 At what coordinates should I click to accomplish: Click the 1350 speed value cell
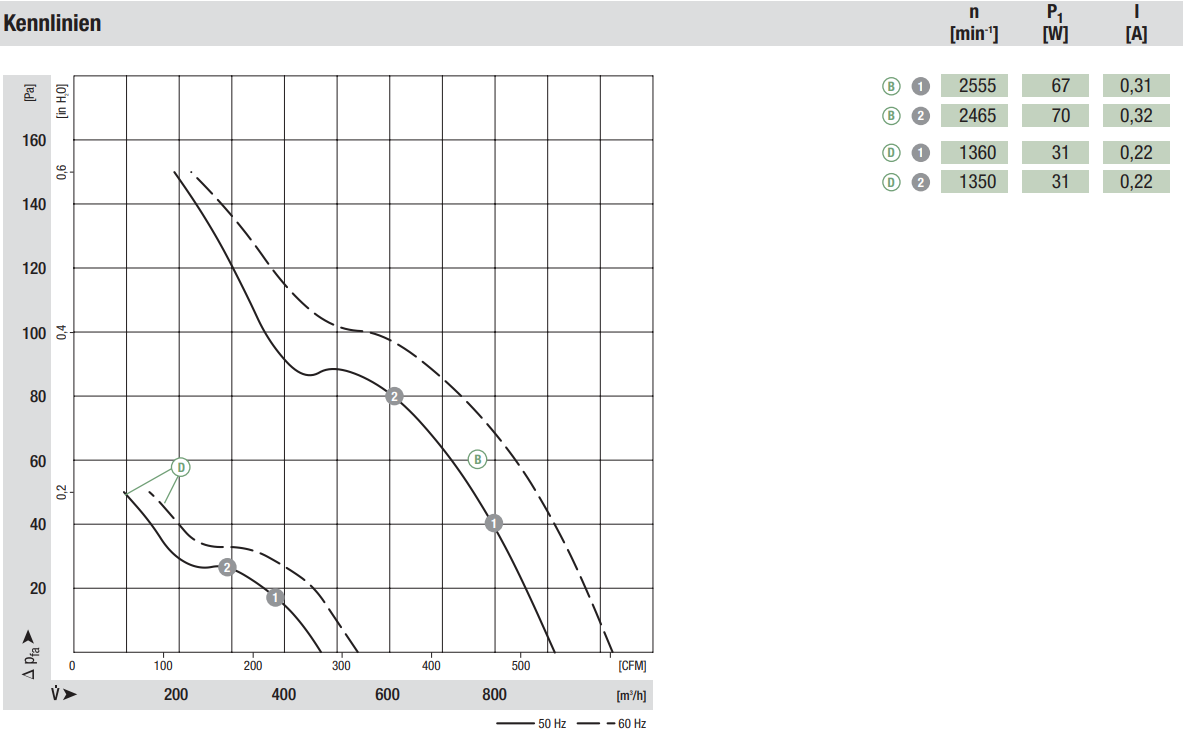click(x=974, y=181)
